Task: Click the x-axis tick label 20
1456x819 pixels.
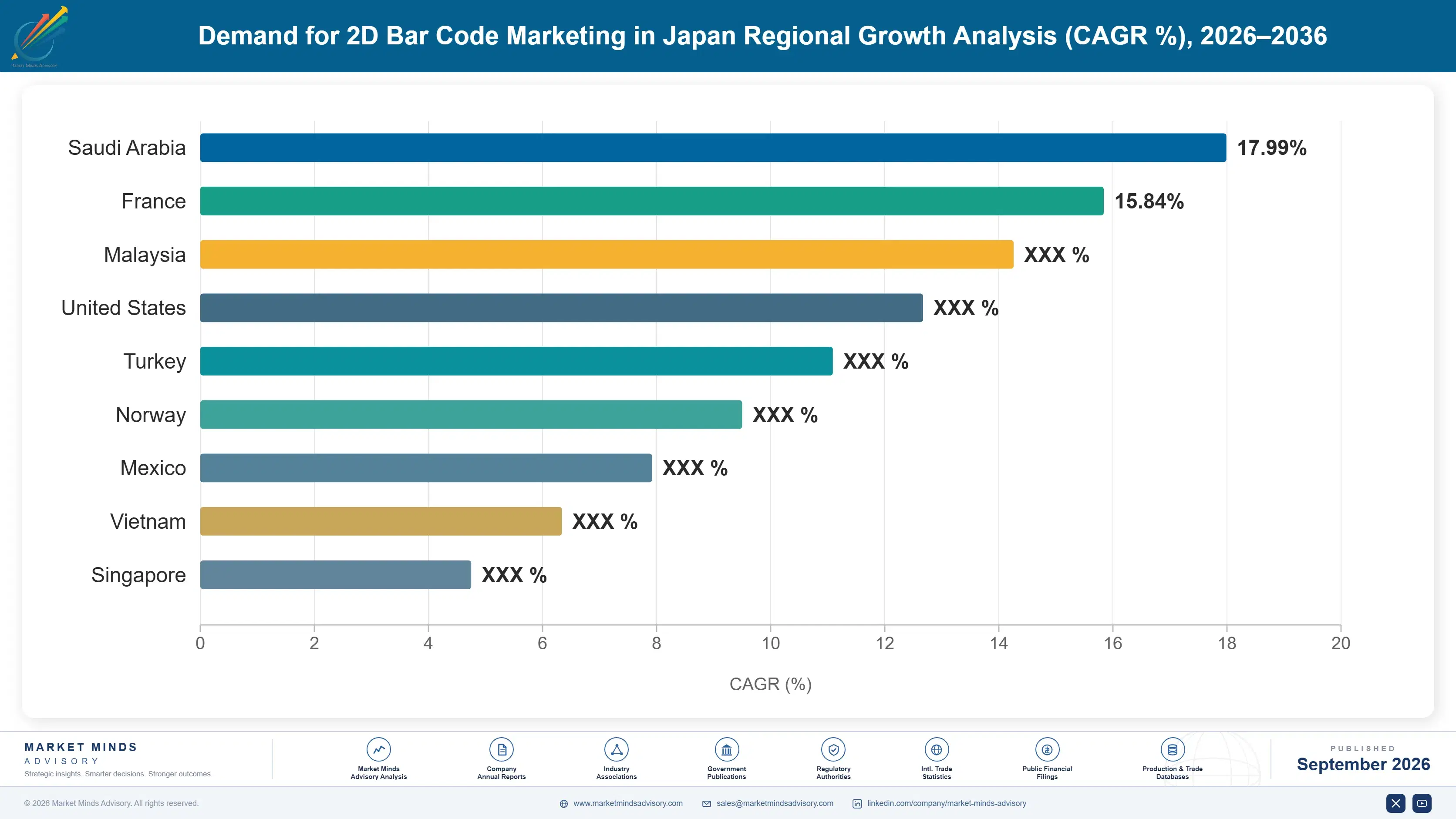Action: tap(1341, 643)
